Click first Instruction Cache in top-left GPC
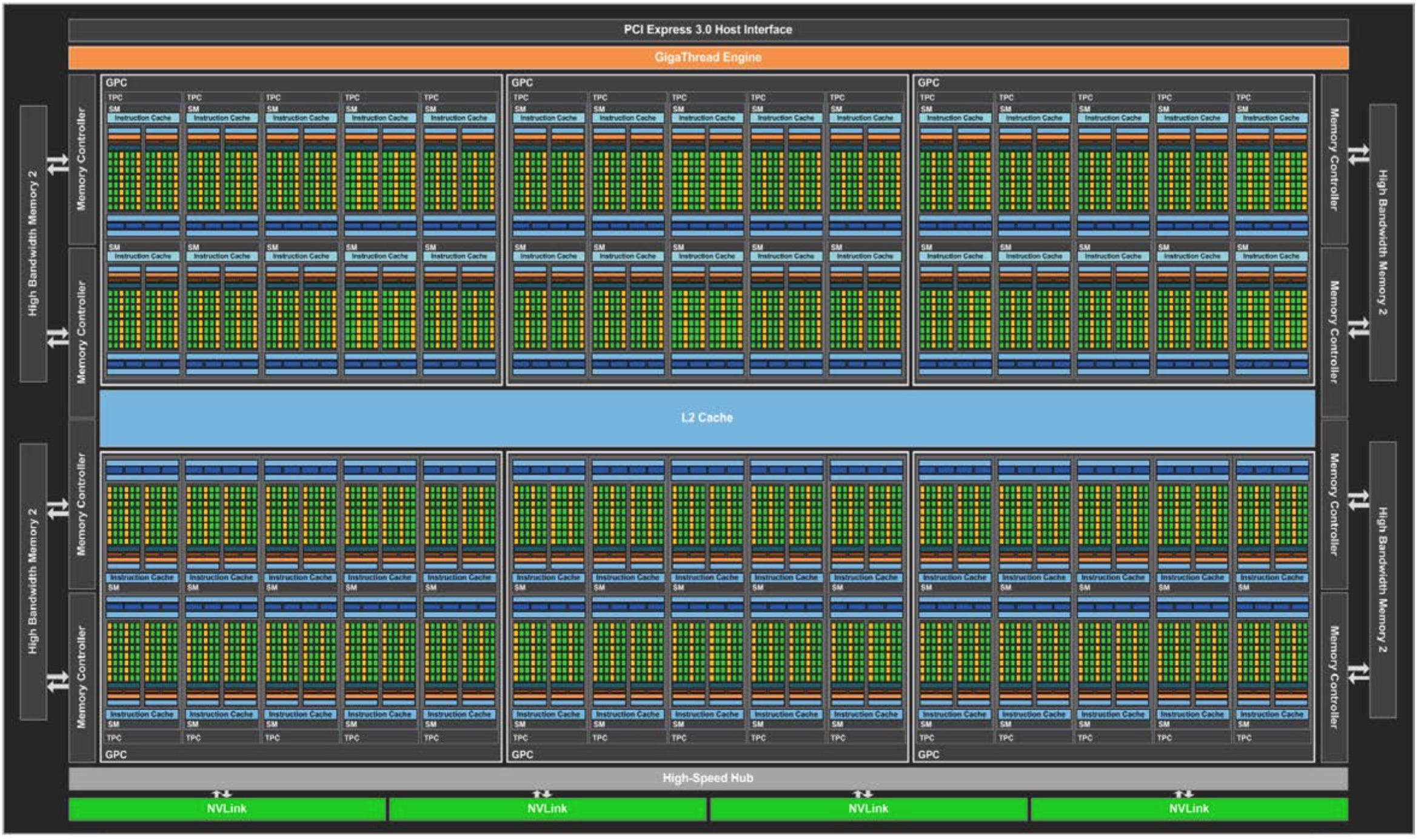 (143, 118)
